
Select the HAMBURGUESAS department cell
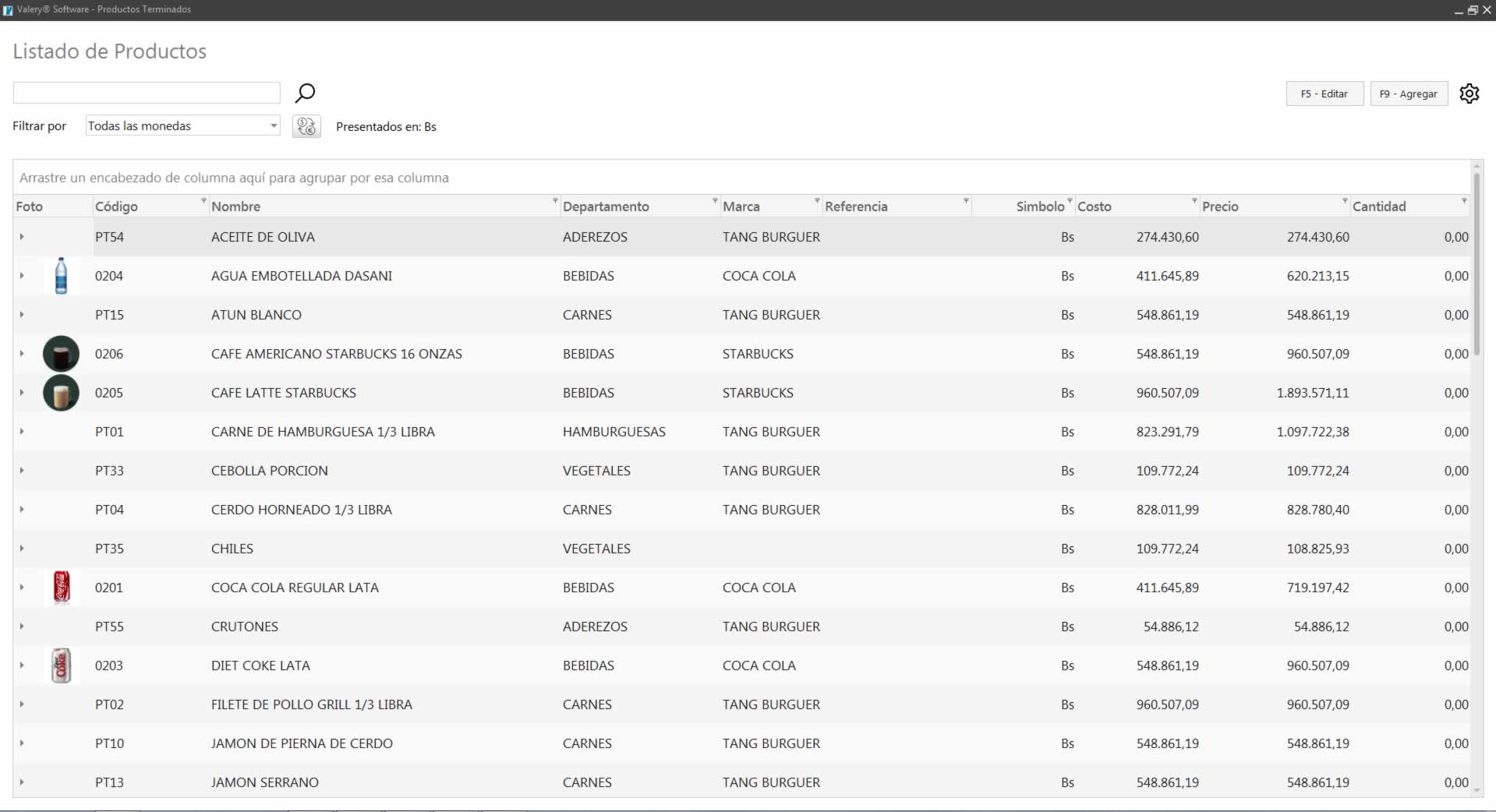(614, 432)
